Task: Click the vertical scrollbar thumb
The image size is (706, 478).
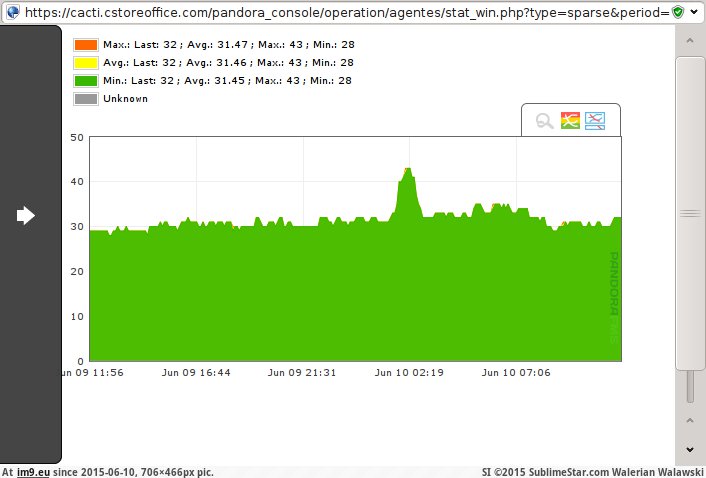Action: pos(690,213)
